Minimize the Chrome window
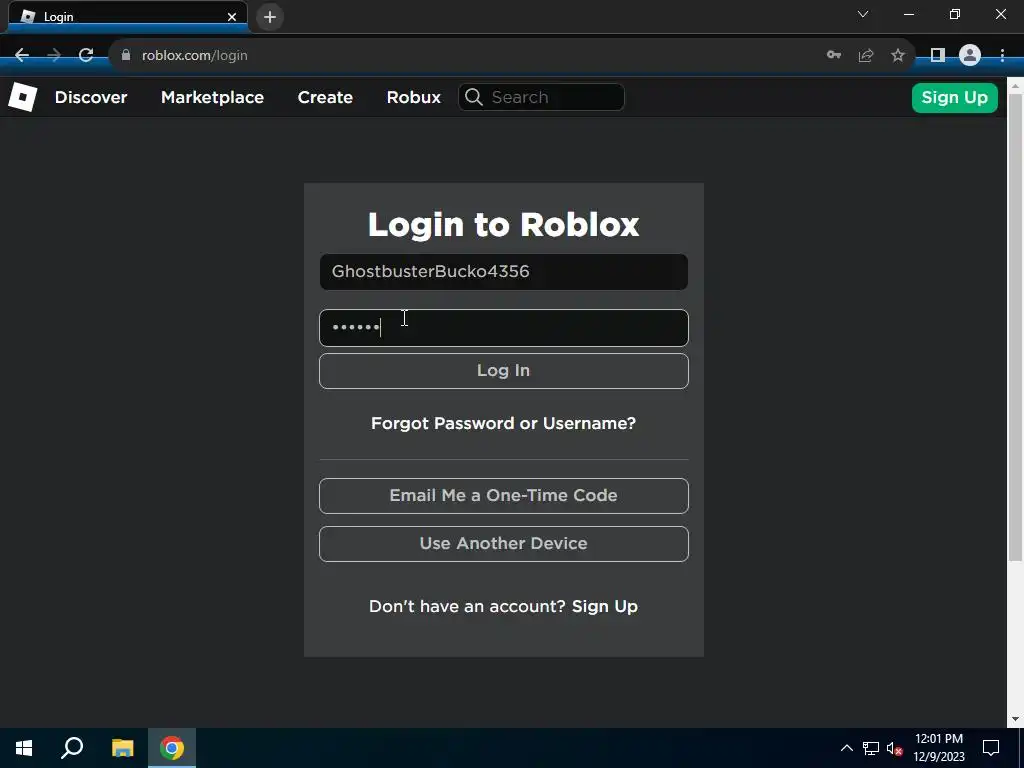This screenshot has width=1024, height=768. coord(908,14)
